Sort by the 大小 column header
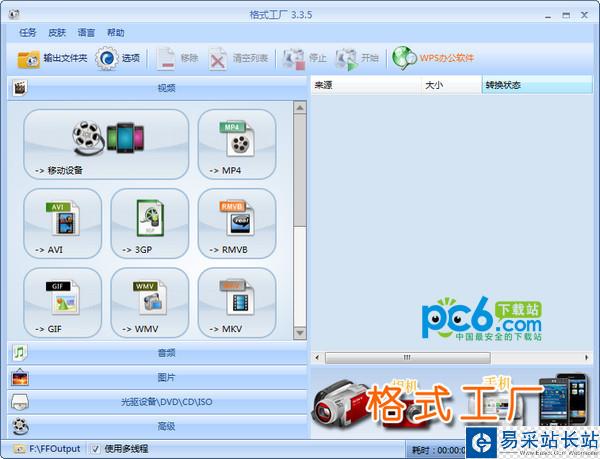Viewport: 600px width, 459px height. coord(452,85)
